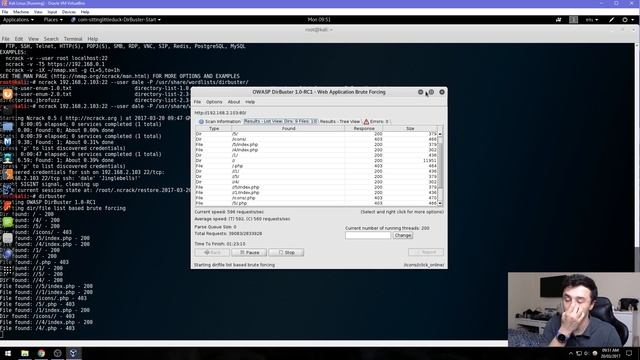Show all applications grid icon in dock
The image size is (640, 360).
point(7,270)
